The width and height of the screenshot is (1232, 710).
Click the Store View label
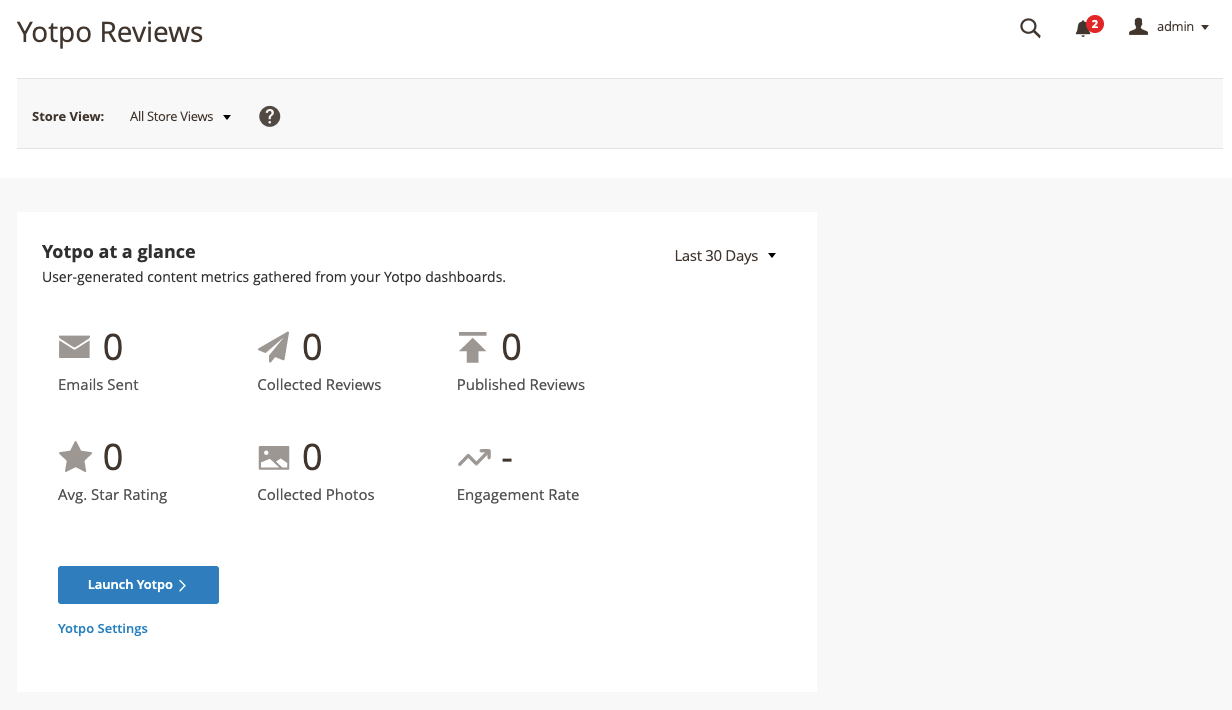pos(68,116)
